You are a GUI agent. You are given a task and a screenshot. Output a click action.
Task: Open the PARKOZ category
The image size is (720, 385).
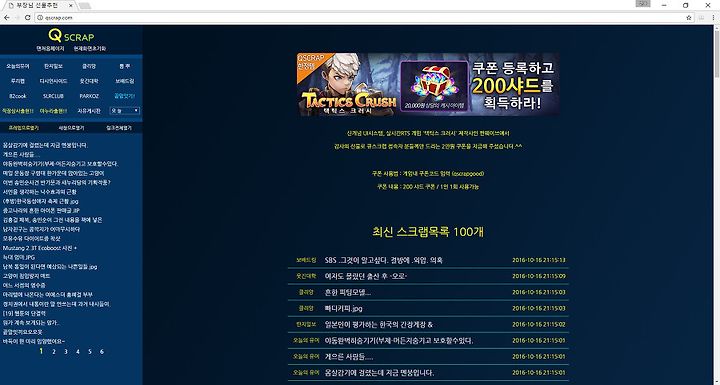[x=89, y=96]
